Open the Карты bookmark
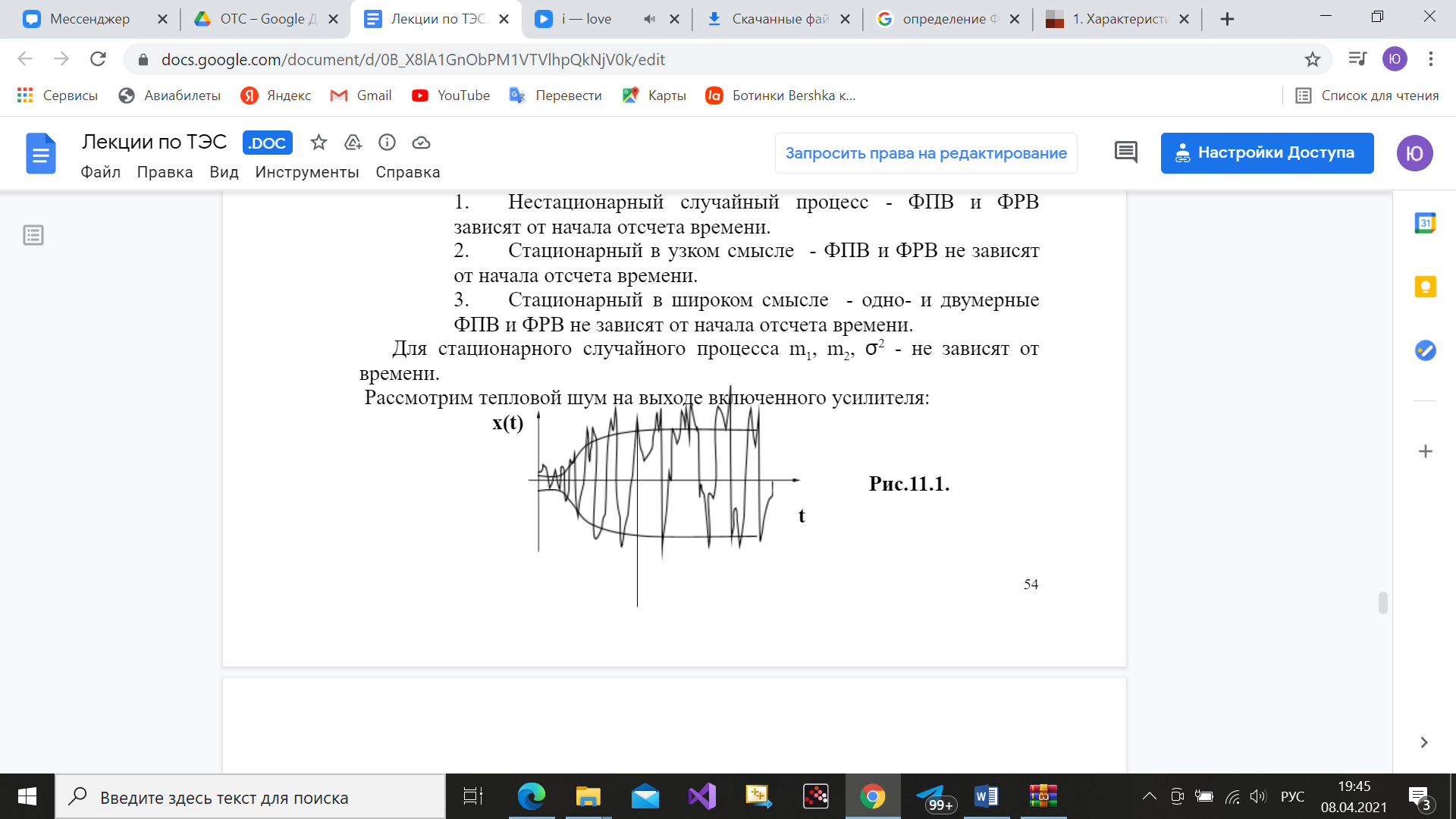The height and width of the screenshot is (819, 1456). point(654,96)
